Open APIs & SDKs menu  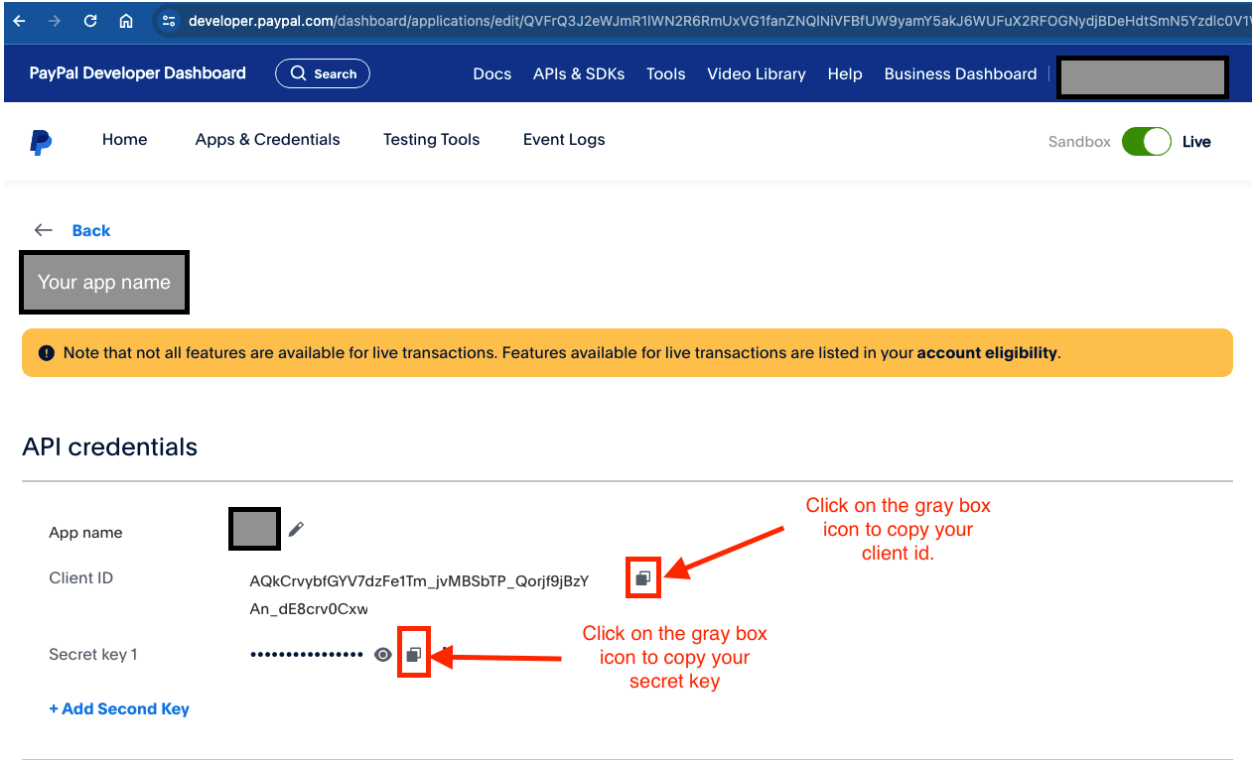[x=579, y=74]
